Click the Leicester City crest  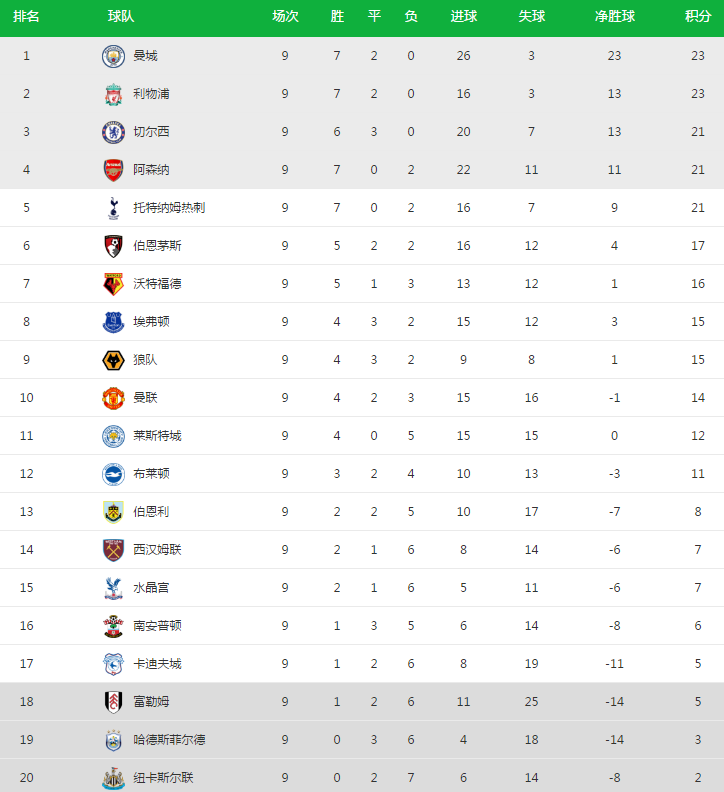click(x=113, y=436)
